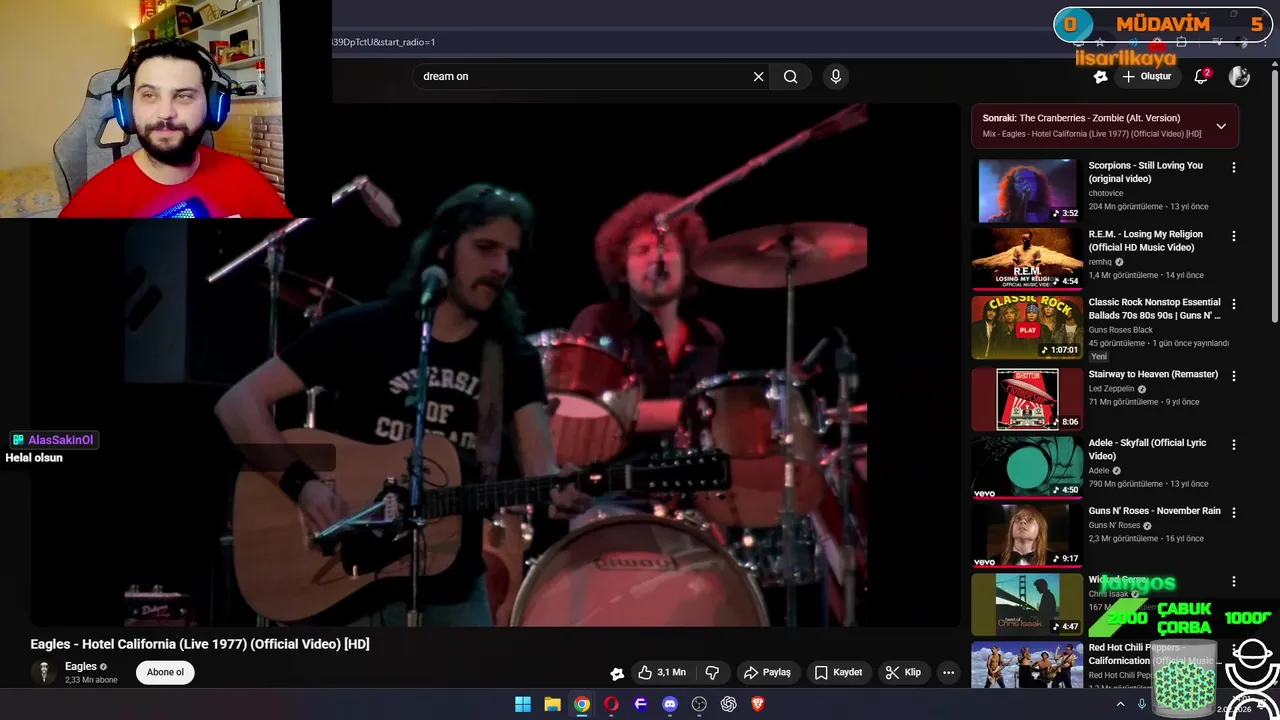1280x720 pixels.
Task: Click the Eagles channel avatar
Action: click(x=43, y=672)
